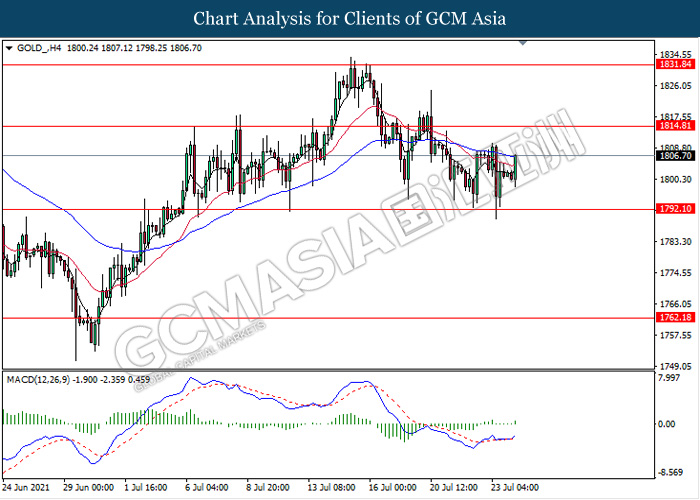Click the 13 Jul 08:00 time label
The height and width of the screenshot is (500, 700).
tap(331, 487)
